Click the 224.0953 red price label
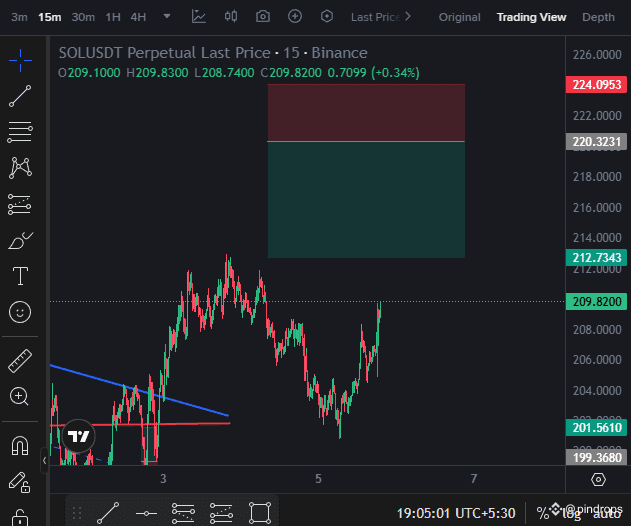Screen dimensions: 631x526 coord(596,85)
